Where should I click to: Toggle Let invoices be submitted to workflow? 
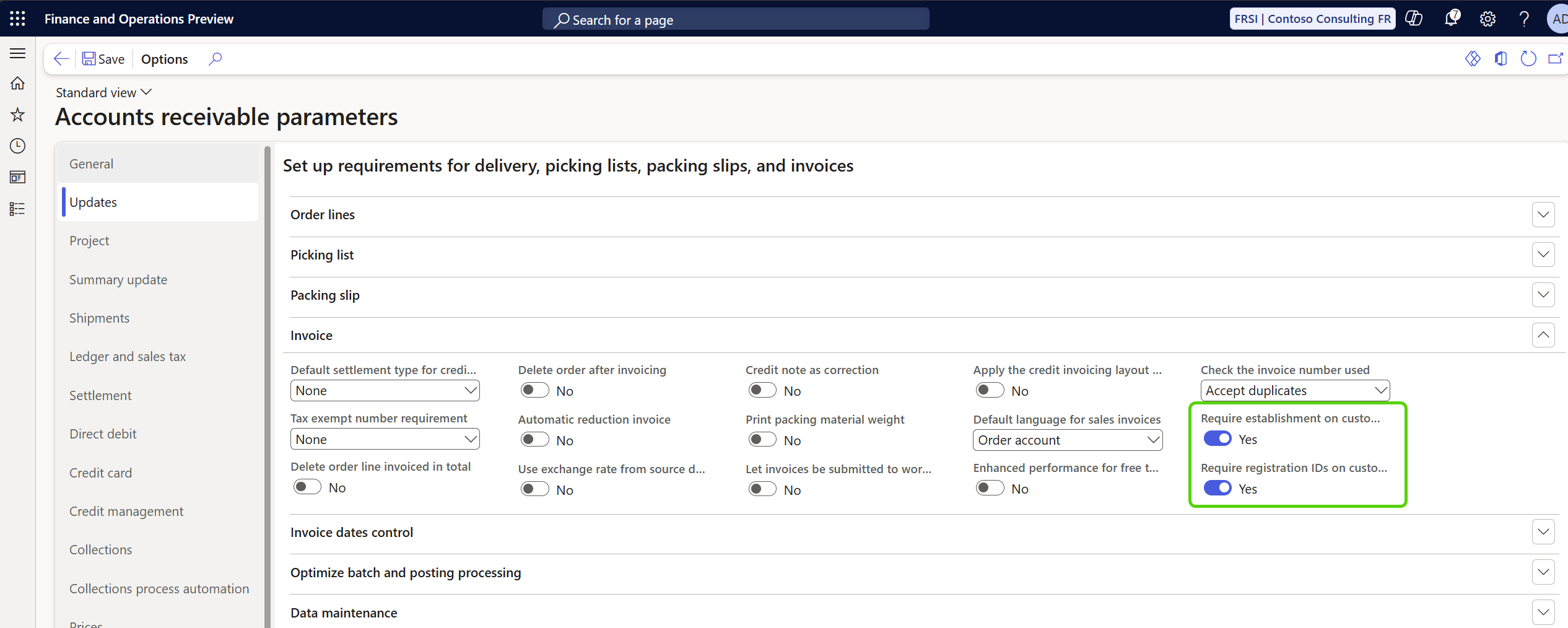[x=762, y=489]
